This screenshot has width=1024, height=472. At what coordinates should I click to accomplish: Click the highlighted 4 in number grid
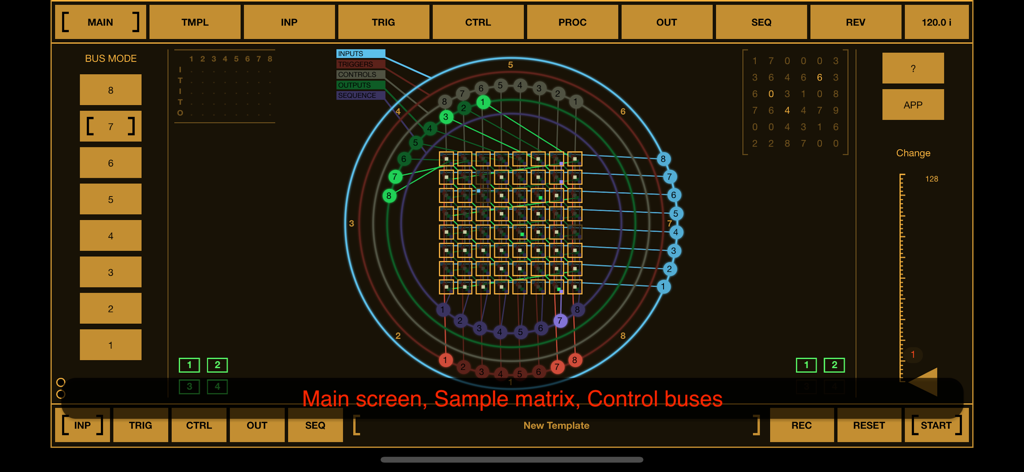click(x=788, y=110)
